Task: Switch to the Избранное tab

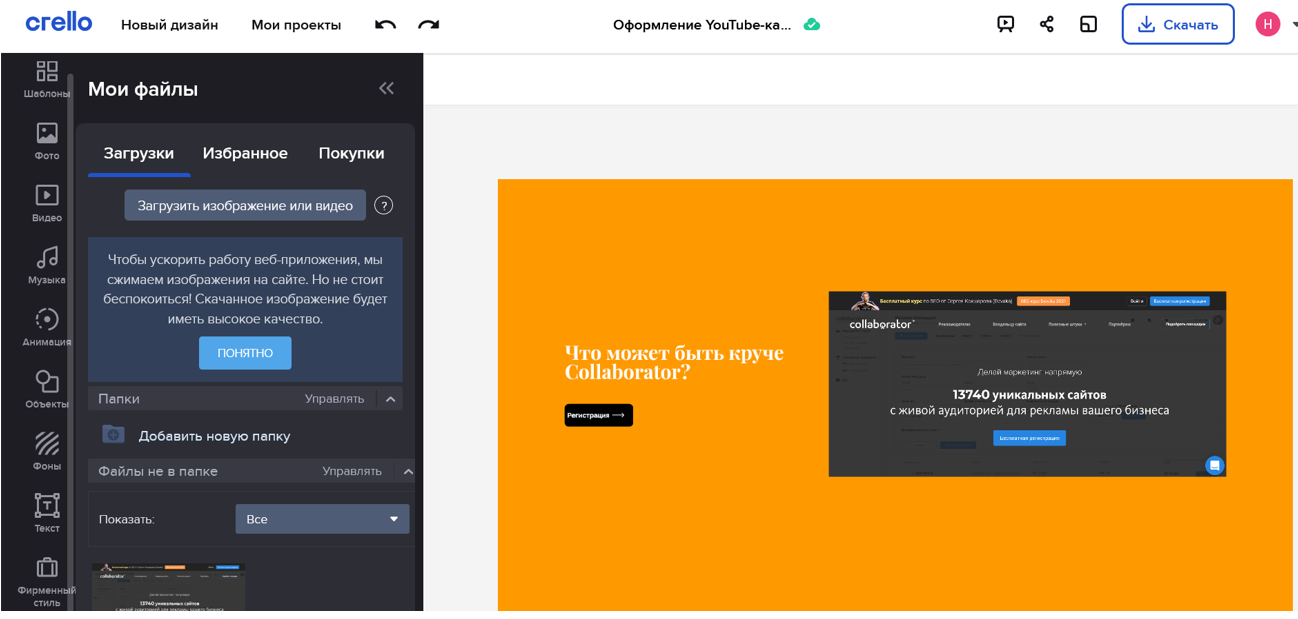Action: (x=246, y=152)
